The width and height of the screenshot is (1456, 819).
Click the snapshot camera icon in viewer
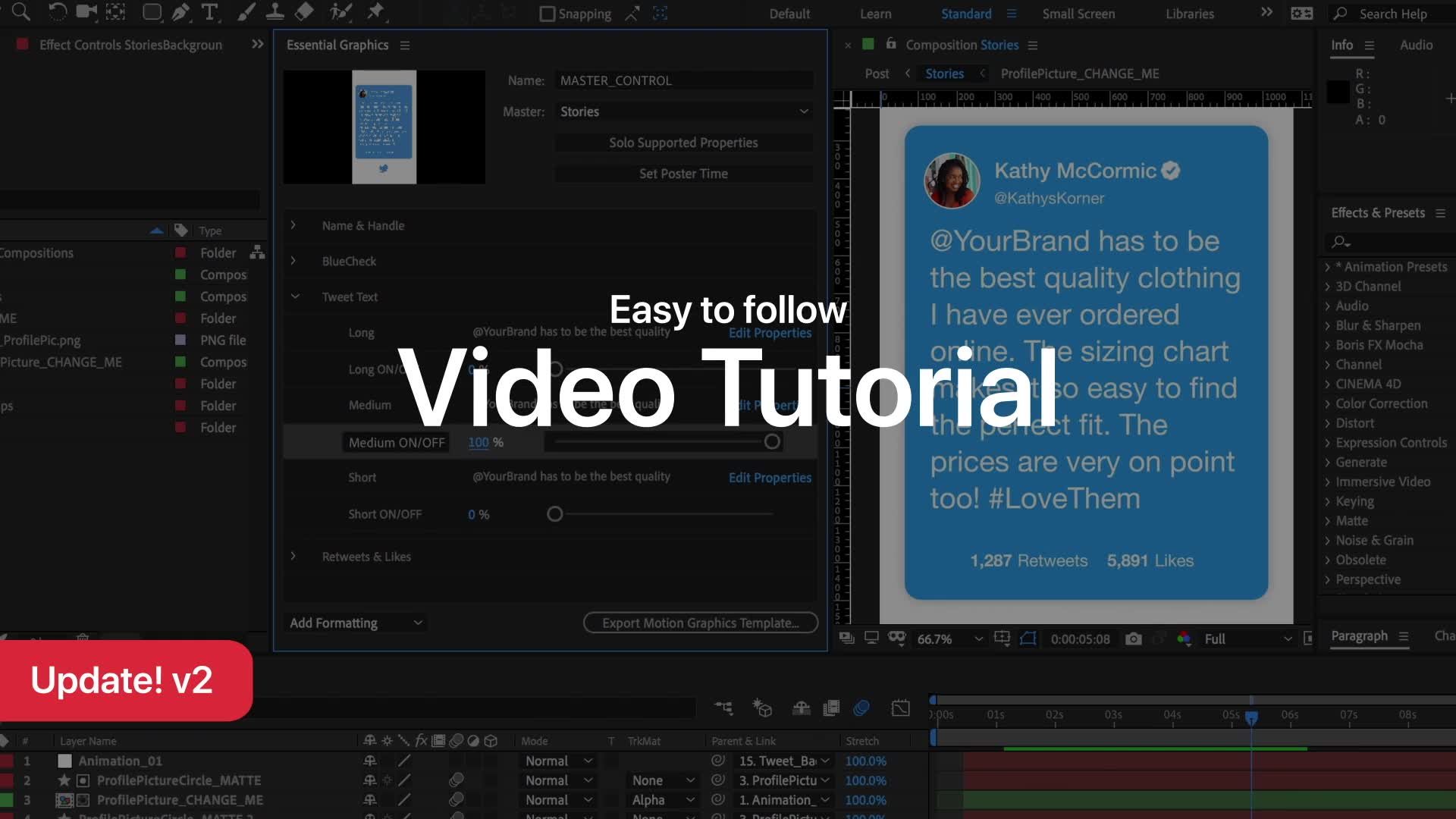(x=1133, y=639)
